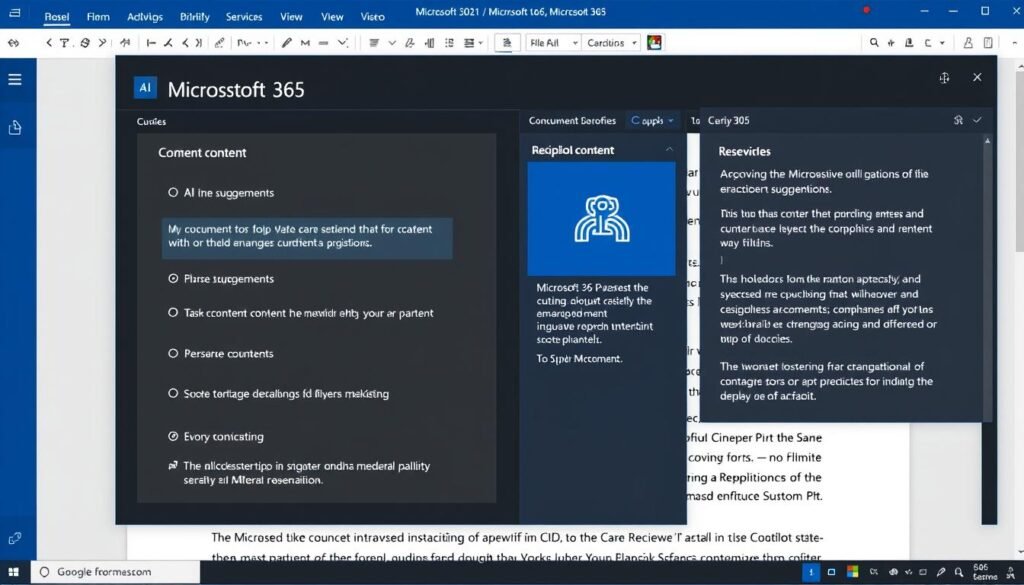
Task: Click the colorful picture icon after Carditins dropdown
Action: [654, 43]
